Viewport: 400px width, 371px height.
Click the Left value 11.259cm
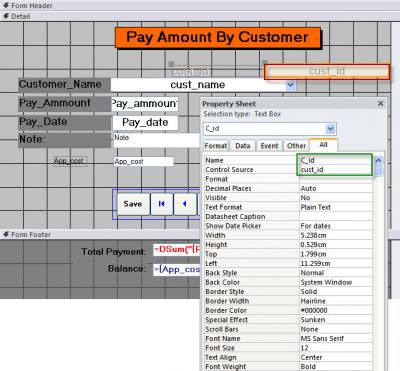click(335, 263)
